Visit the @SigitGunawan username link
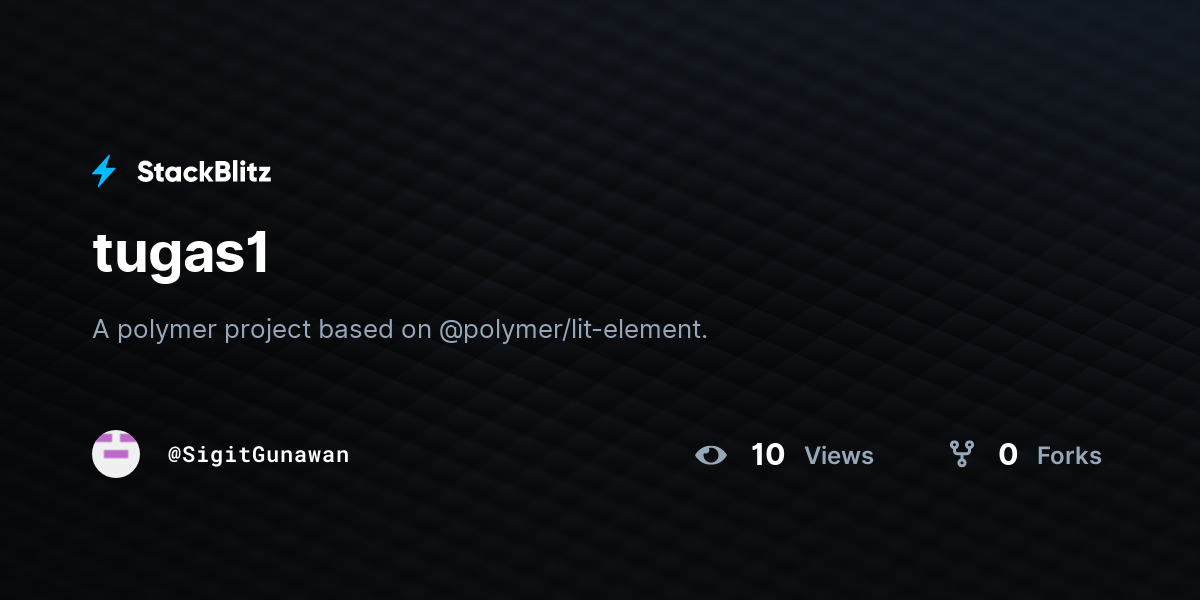The width and height of the screenshot is (1200, 600). tap(258, 455)
